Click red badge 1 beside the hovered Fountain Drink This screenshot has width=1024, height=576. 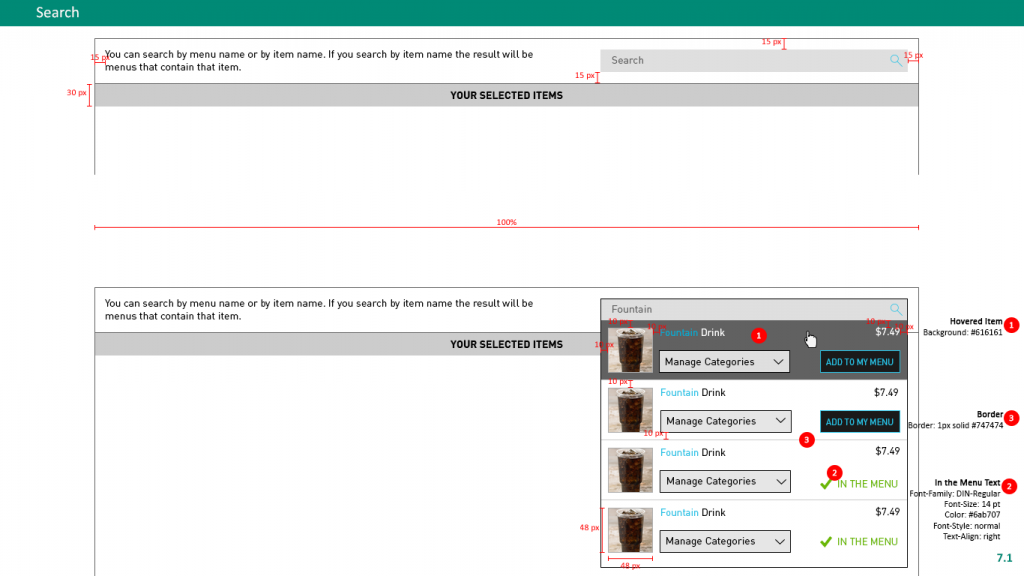758,335
